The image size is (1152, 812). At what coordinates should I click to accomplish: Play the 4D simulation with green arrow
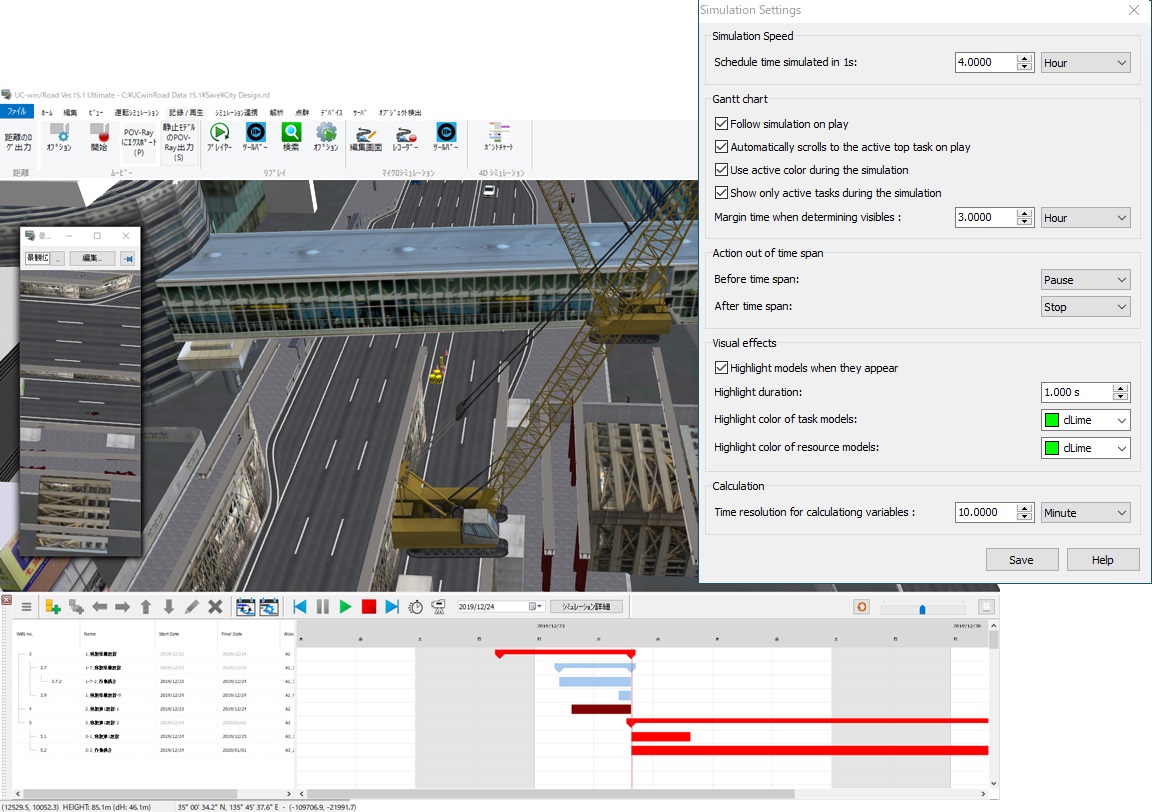click(345, 607)
